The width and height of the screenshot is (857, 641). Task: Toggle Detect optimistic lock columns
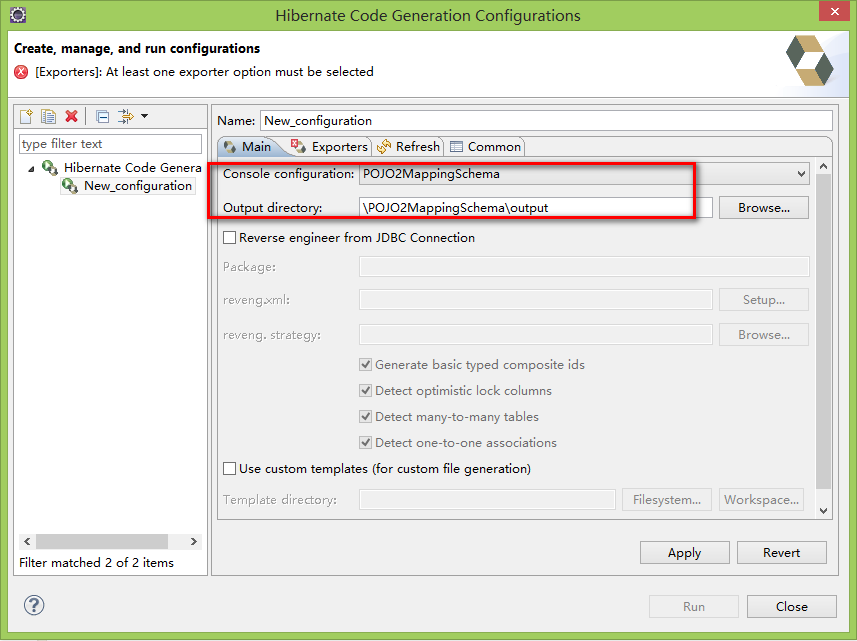[366, 391]
